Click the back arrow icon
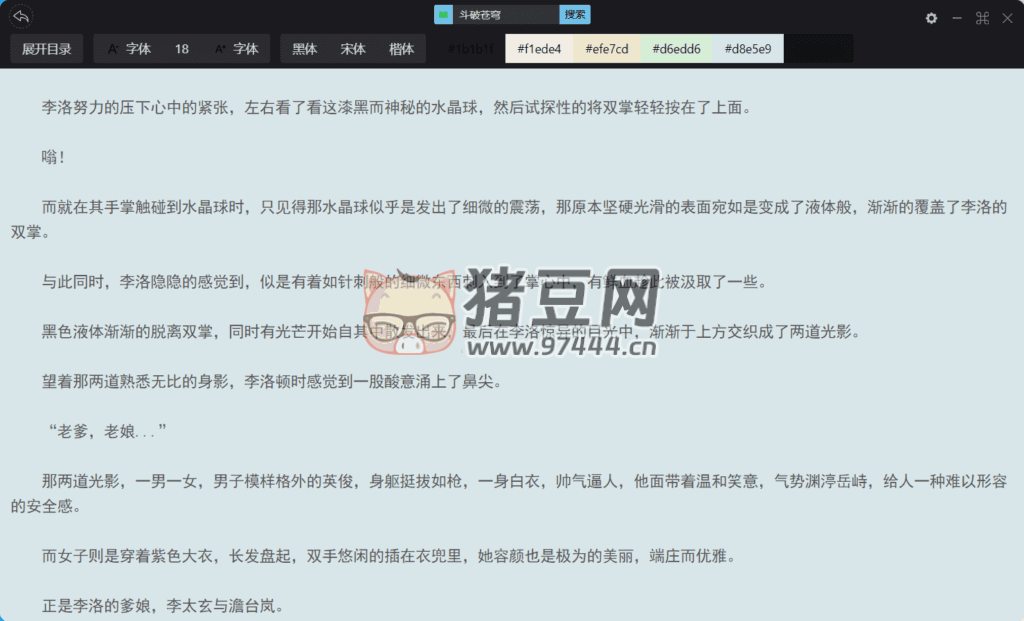 (x=21, y=17)
